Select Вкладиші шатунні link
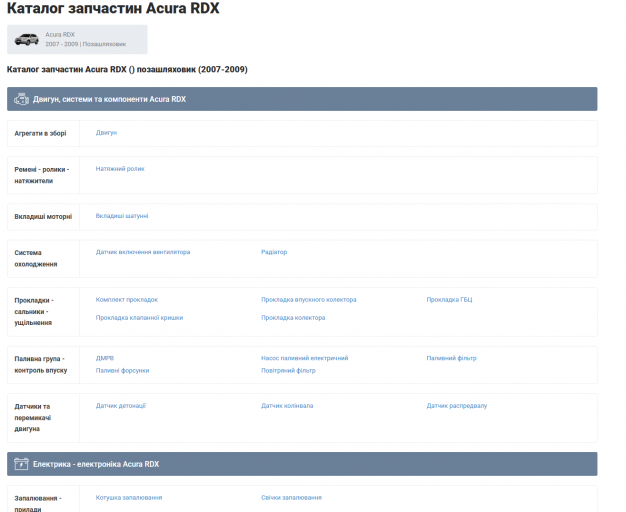 [122, 216]
